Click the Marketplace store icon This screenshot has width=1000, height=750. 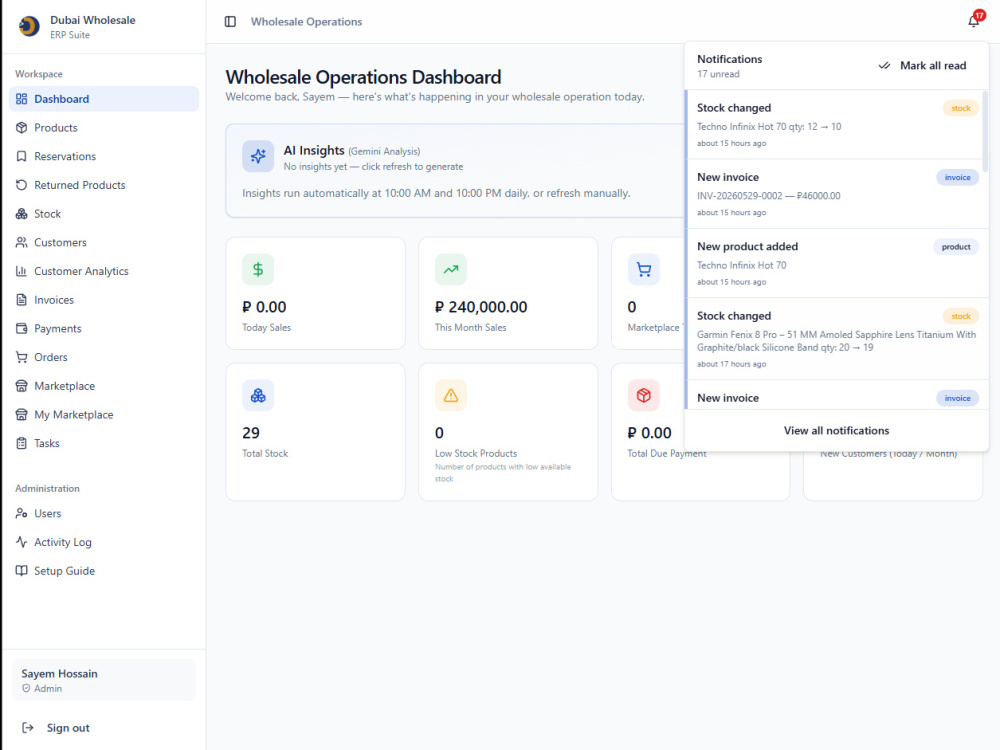22,386
